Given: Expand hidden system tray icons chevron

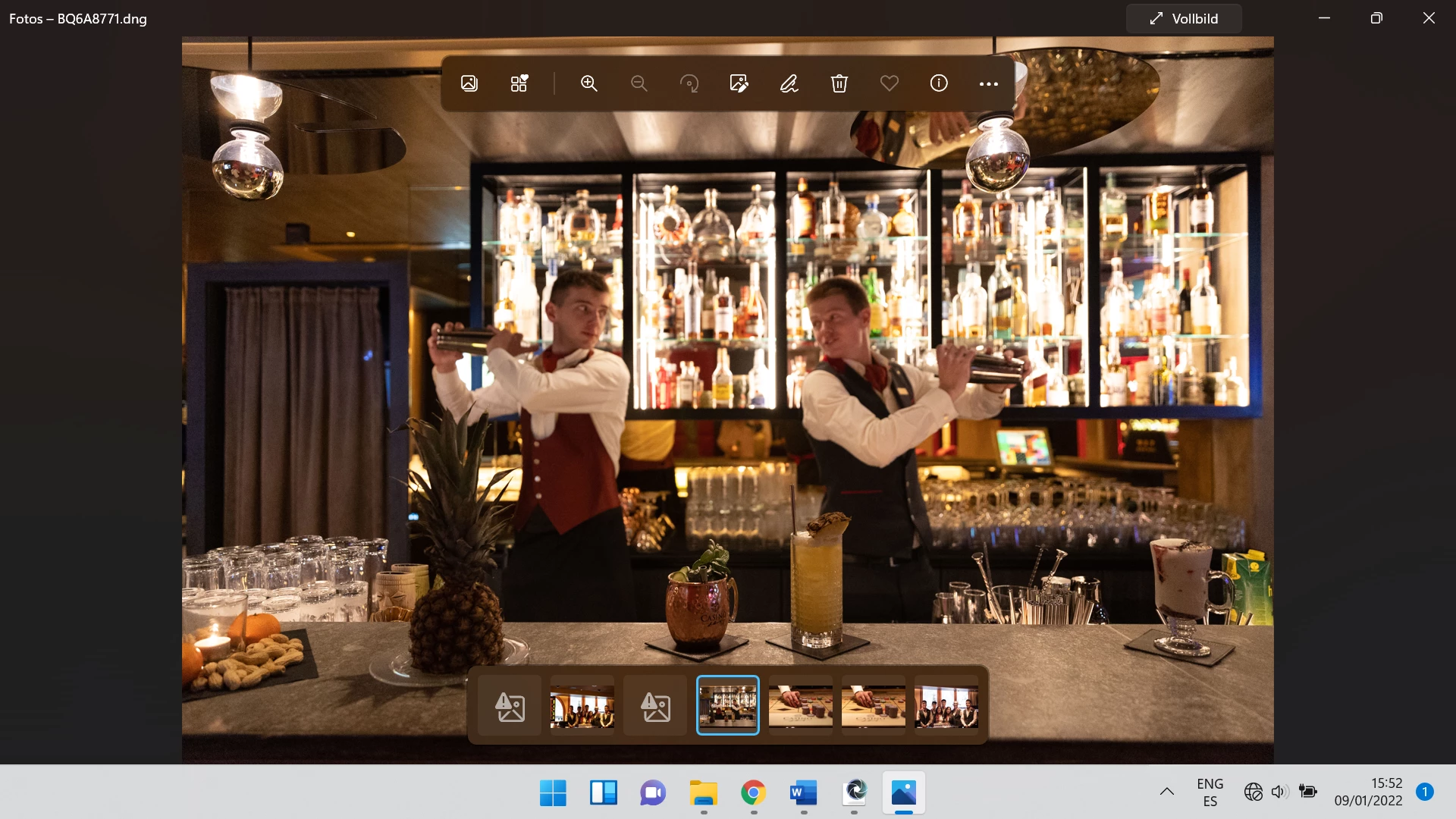Looking at the screenshot, I should 1166,792.
